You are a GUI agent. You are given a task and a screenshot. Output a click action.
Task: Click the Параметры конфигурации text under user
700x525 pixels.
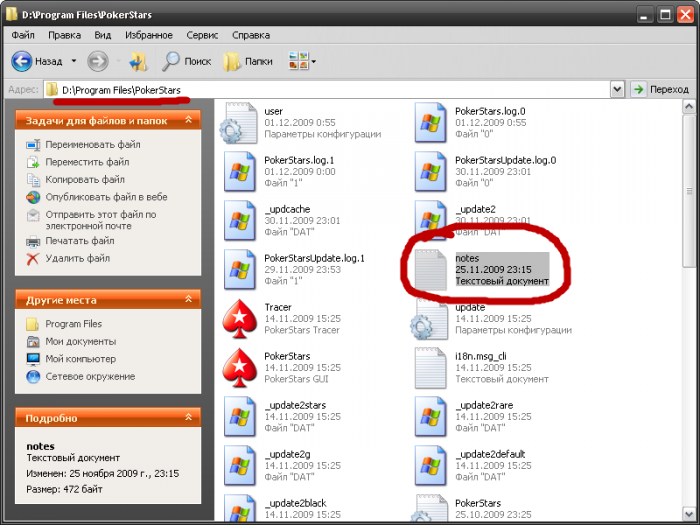[323, 134]
